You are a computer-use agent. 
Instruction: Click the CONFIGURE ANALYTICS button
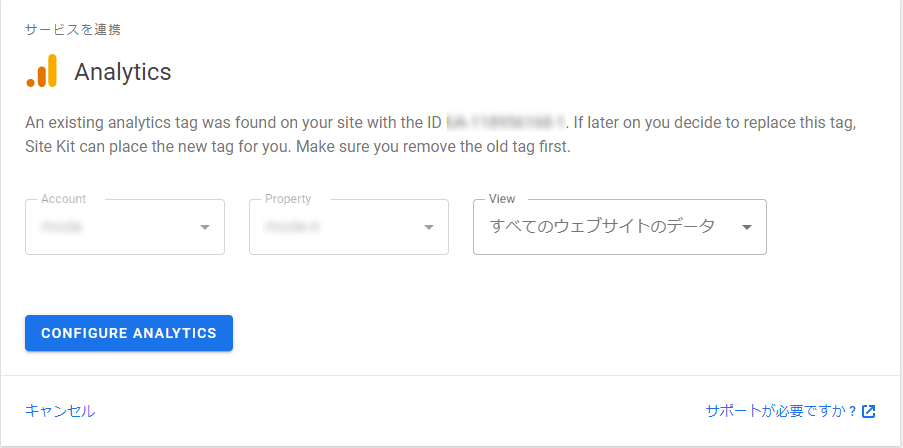(x=129, y=333)
